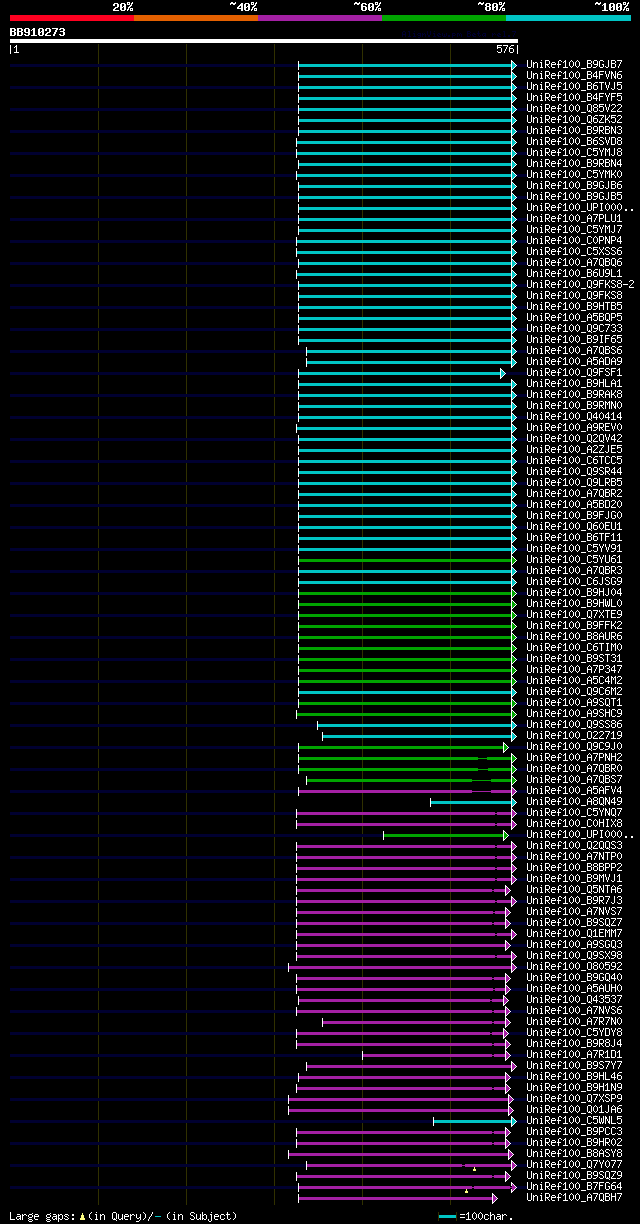Click the UniRef100_B9ST31 hit label
The image size is (640, 1224).
click(574, 658)
